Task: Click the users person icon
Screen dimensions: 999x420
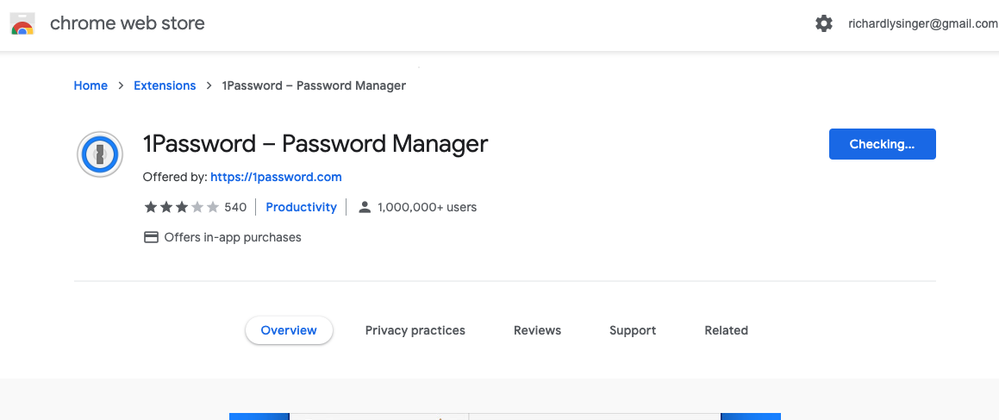Action: tap(365, 207)
